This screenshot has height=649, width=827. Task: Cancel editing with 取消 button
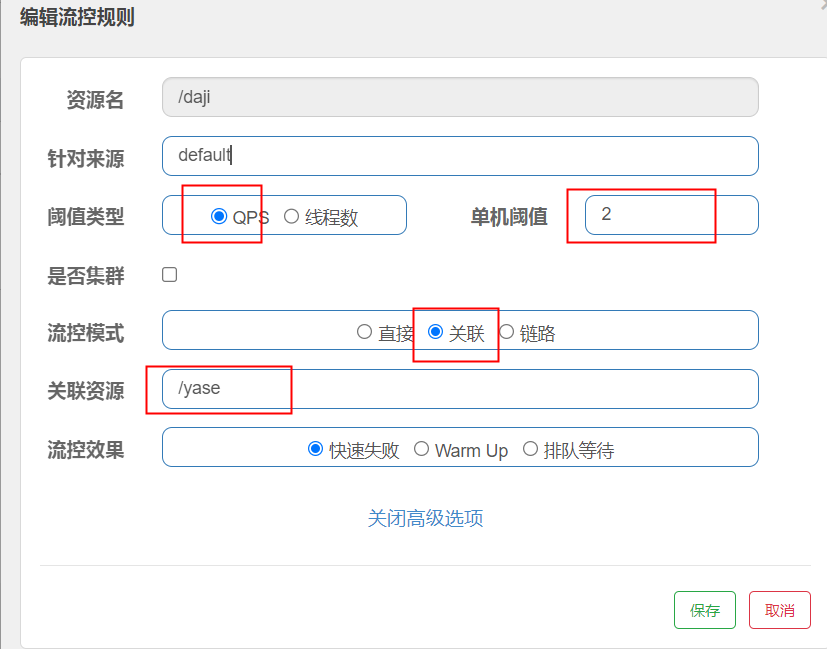point(779,610)
